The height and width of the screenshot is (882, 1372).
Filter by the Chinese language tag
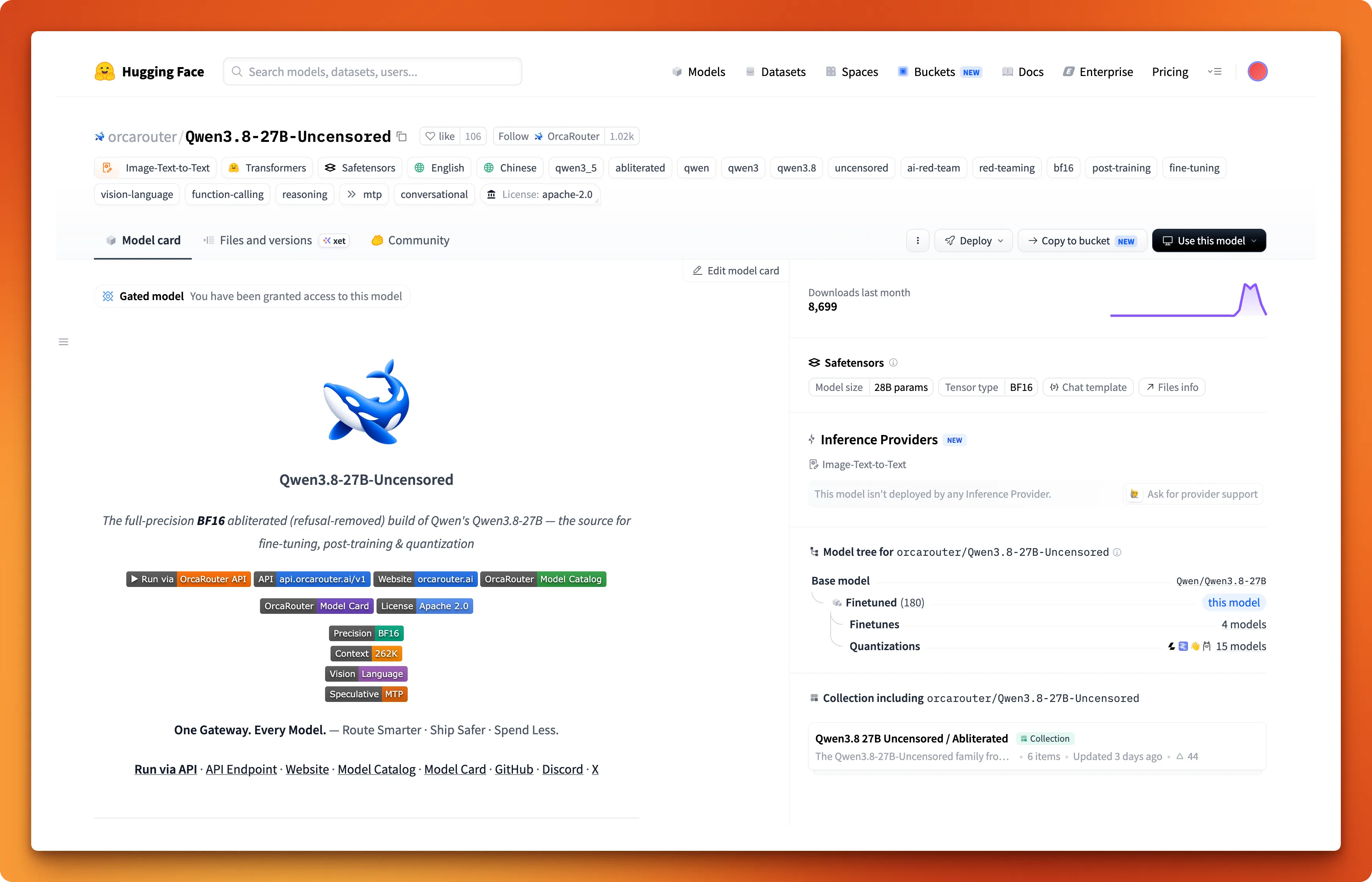pyautogui.click(x=510, y=168)
